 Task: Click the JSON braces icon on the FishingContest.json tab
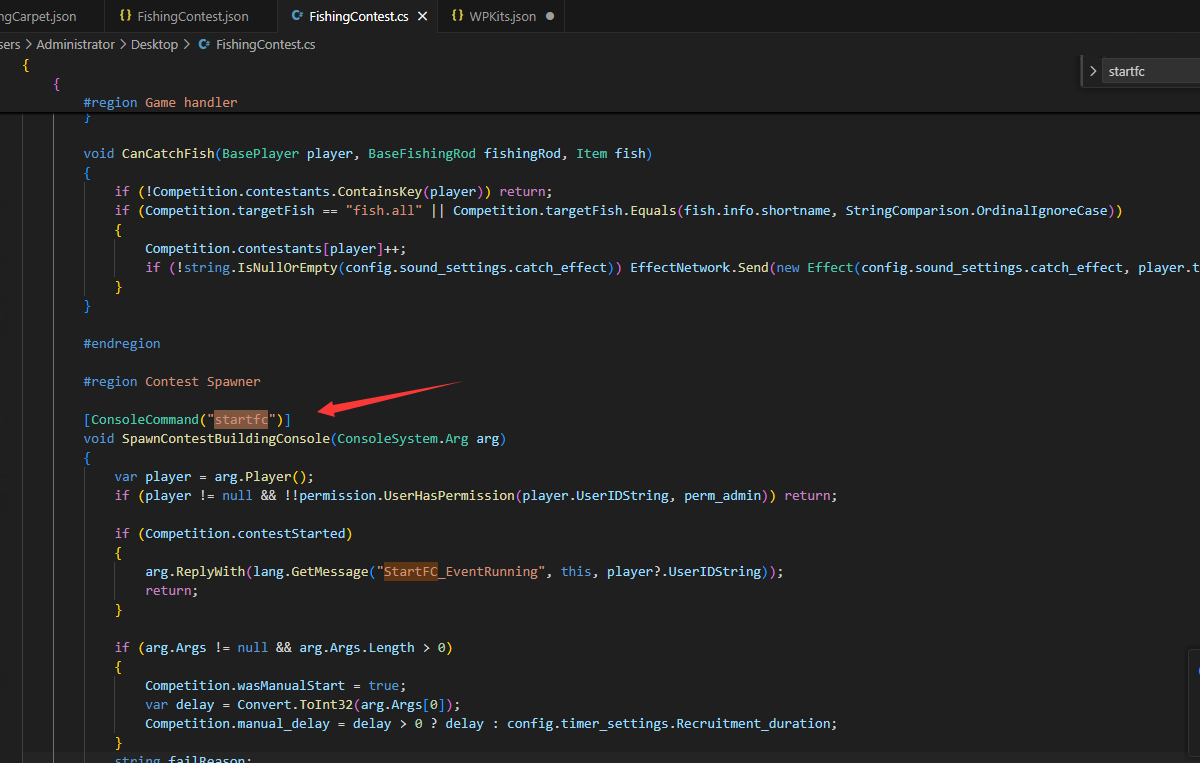125,17
